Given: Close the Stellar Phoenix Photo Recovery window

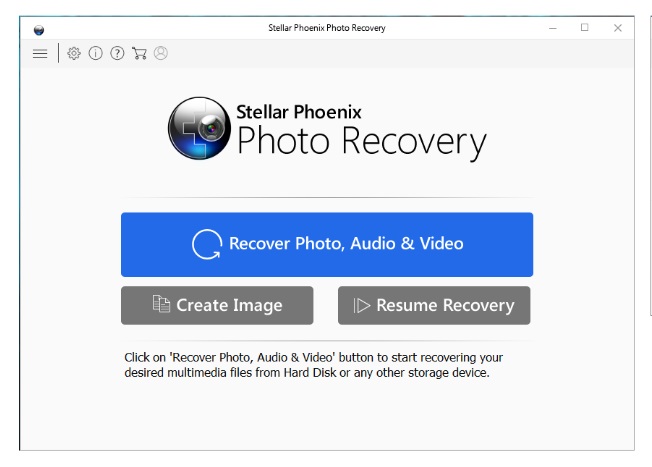Looking at the screenshot, I should tap(618, 28).
